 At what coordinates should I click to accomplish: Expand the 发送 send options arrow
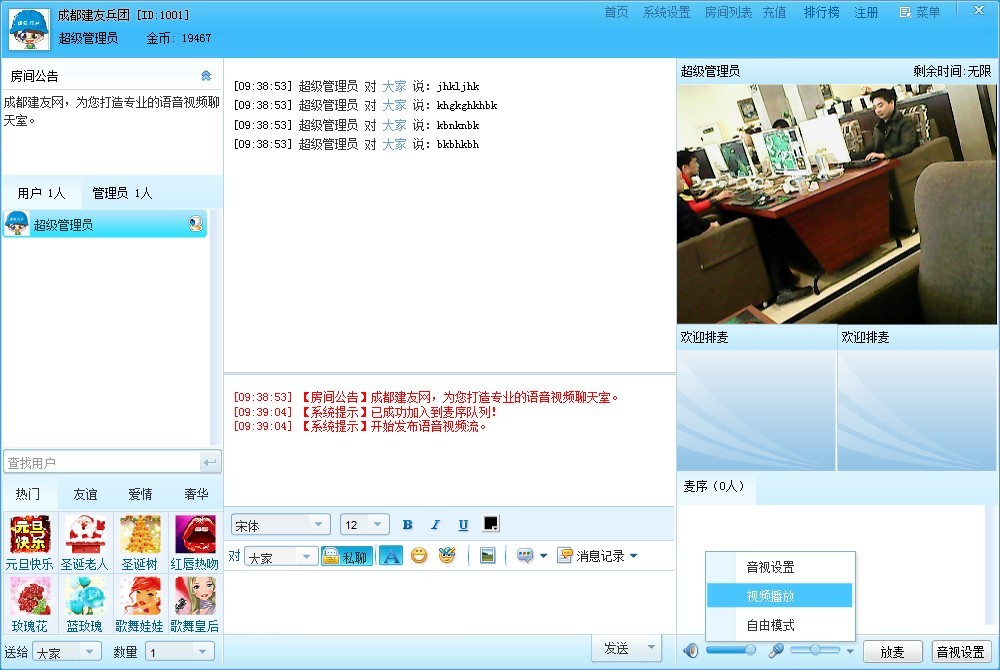651,648
